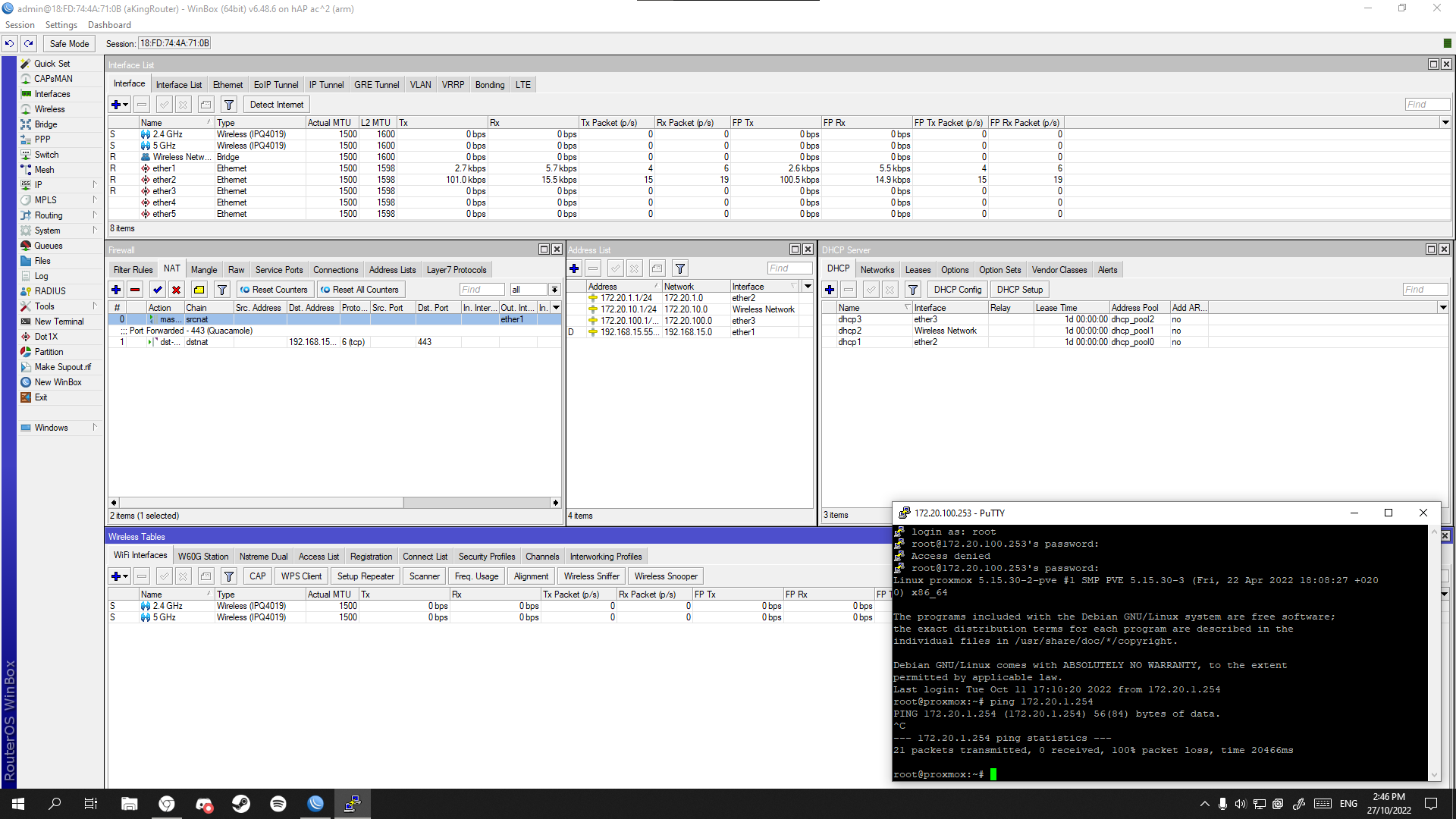
Task: Open the filter icon in Interface List toolbar
Action: [229, 104]
